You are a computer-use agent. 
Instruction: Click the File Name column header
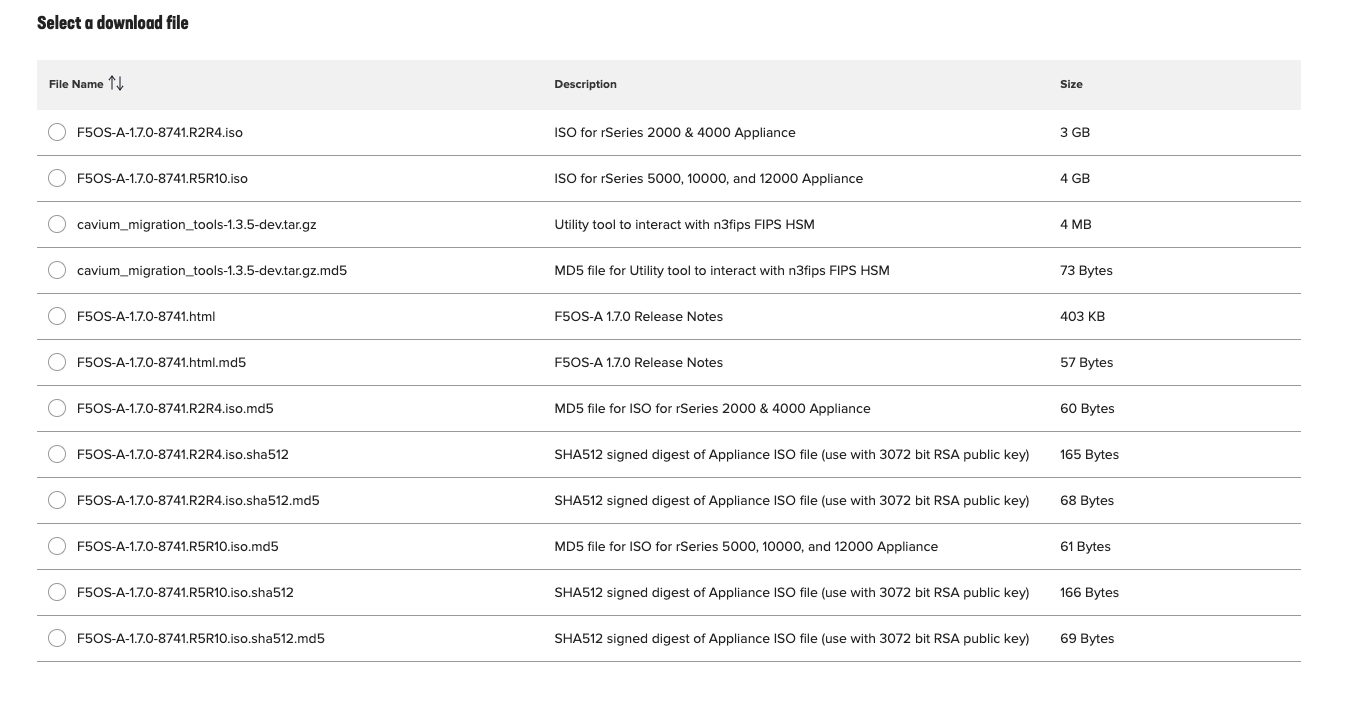click(76, 84)
